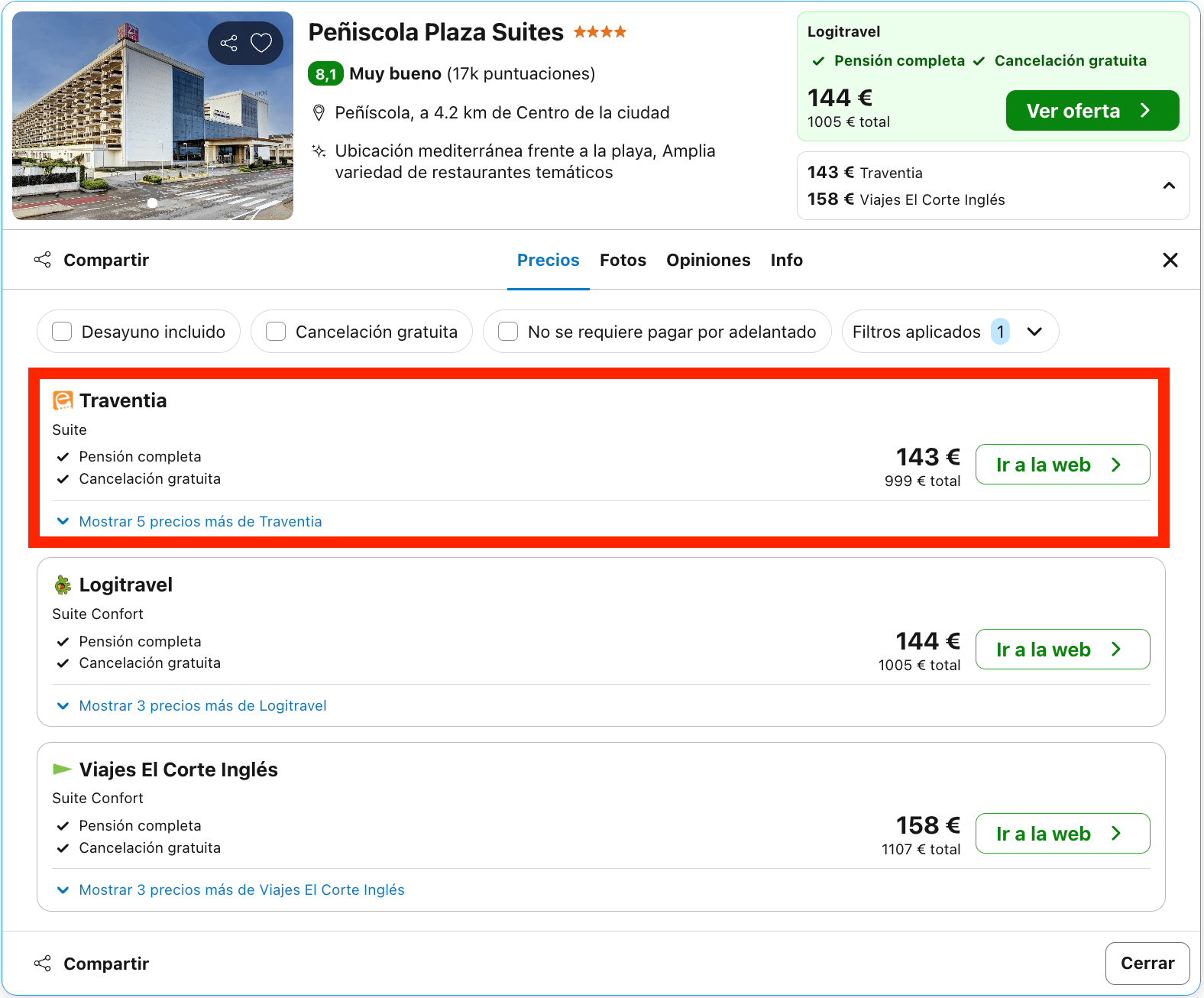
Task: Open Filtros aplicados dropdown
Action: [950, 332]
